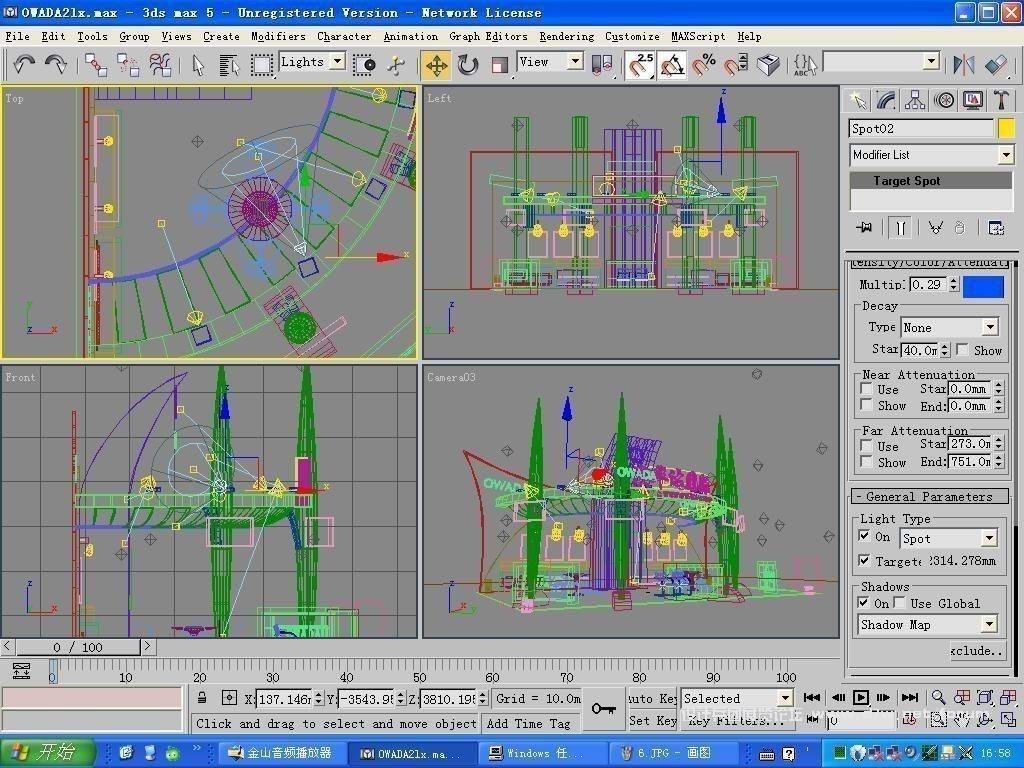Viewport: 1024px width, 768px height.
Task: Activate the Select and Rotate tool
Action: (468, 65)
